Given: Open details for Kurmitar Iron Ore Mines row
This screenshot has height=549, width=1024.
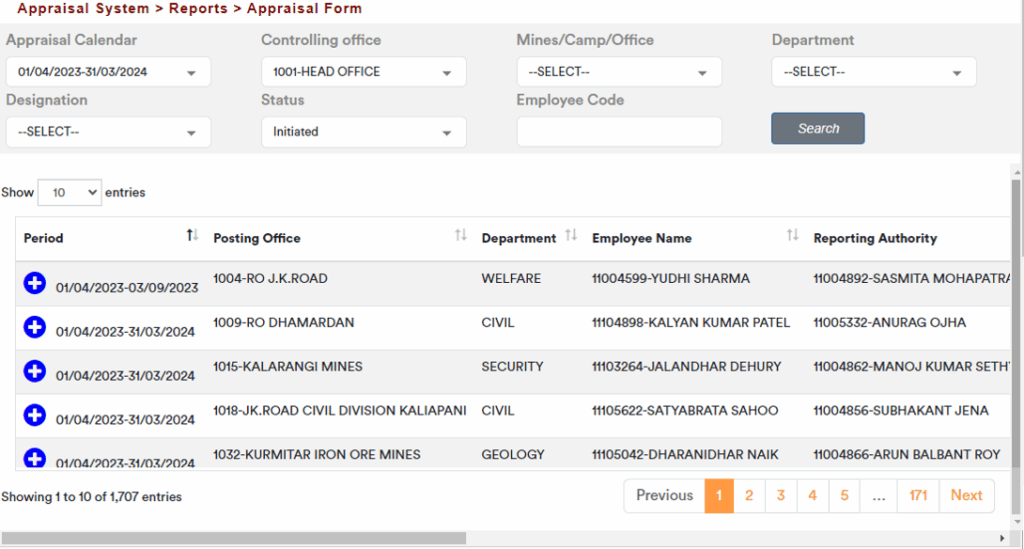Looking at the screenshot, I should click(x=34, y=458).
